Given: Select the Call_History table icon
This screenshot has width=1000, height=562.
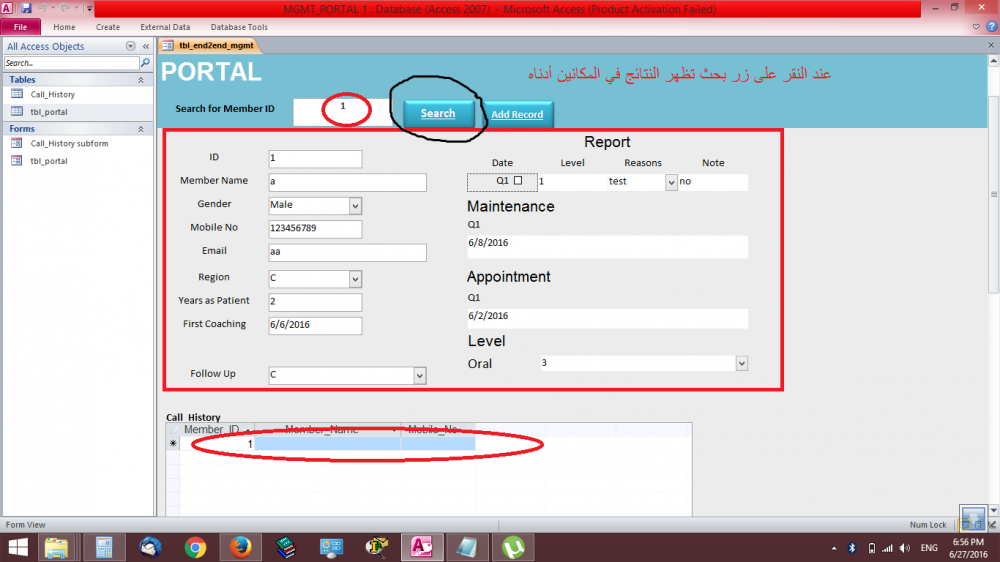Looking at the screenshot, I should pos(17,94).
